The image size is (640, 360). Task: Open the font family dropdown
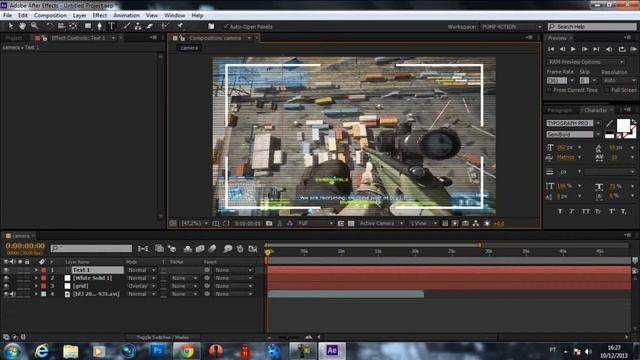(598, 123)
